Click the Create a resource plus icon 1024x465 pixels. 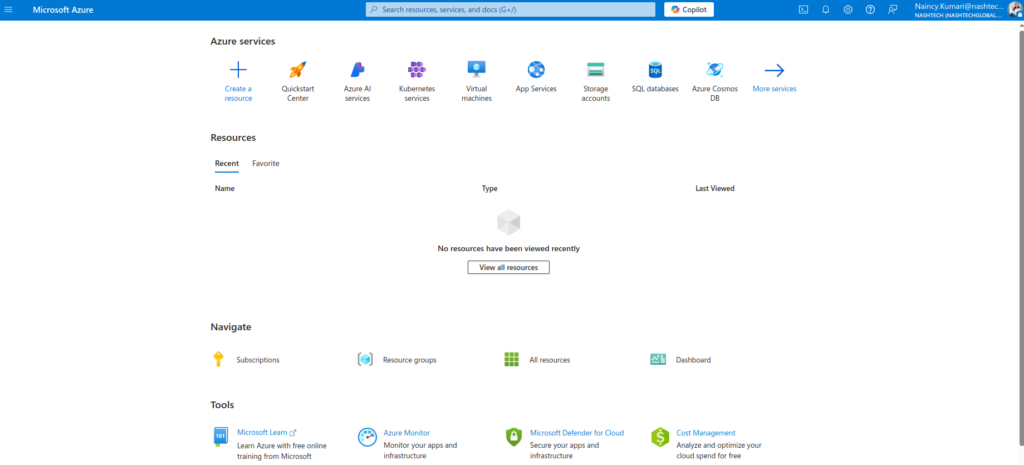238,70
